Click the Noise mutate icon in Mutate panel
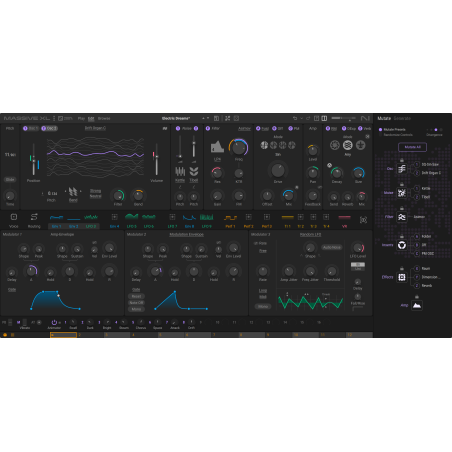Screen dimensions: 452x452 click(402, 193)
